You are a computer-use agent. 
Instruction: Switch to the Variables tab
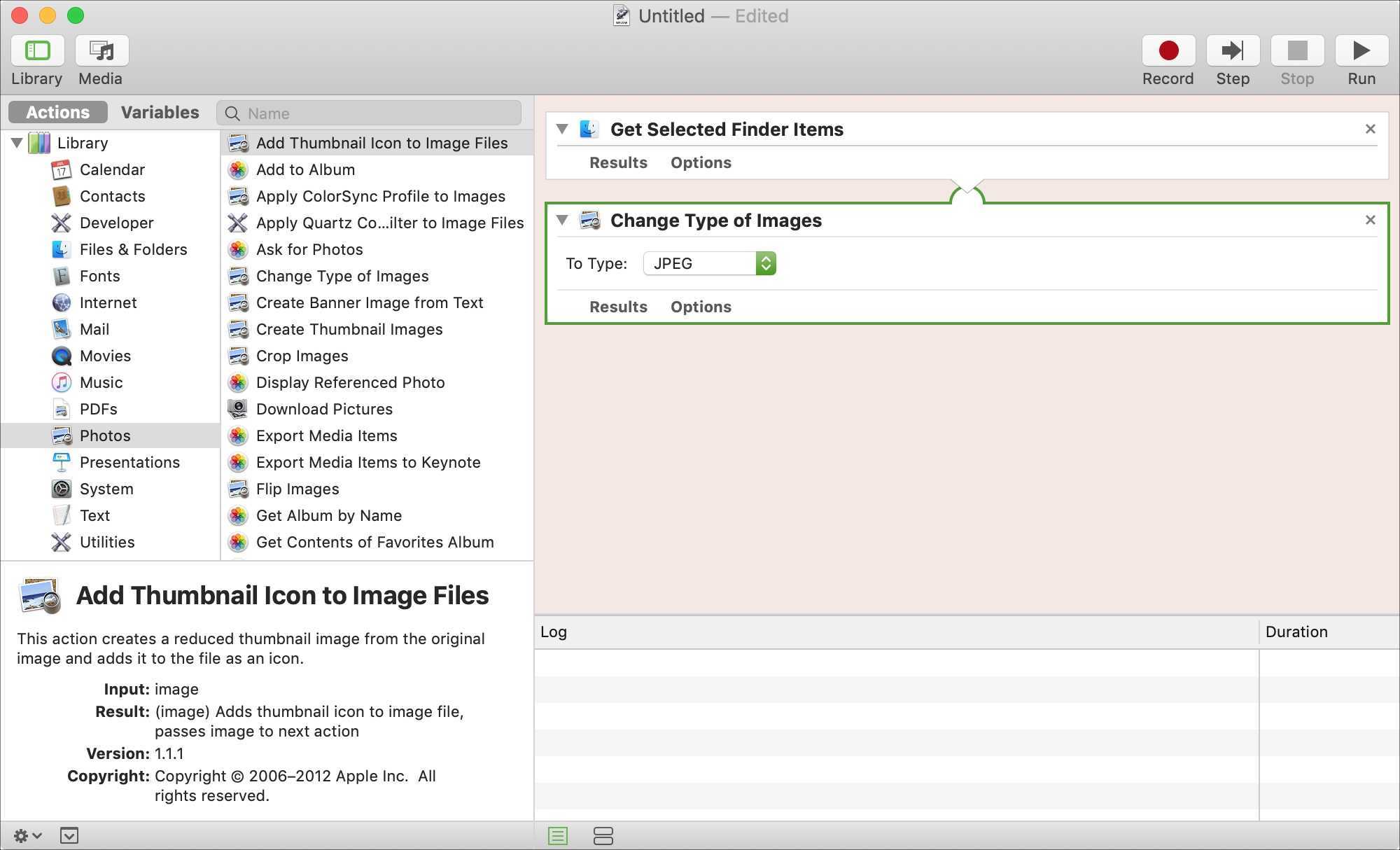(x=160, y=112)
